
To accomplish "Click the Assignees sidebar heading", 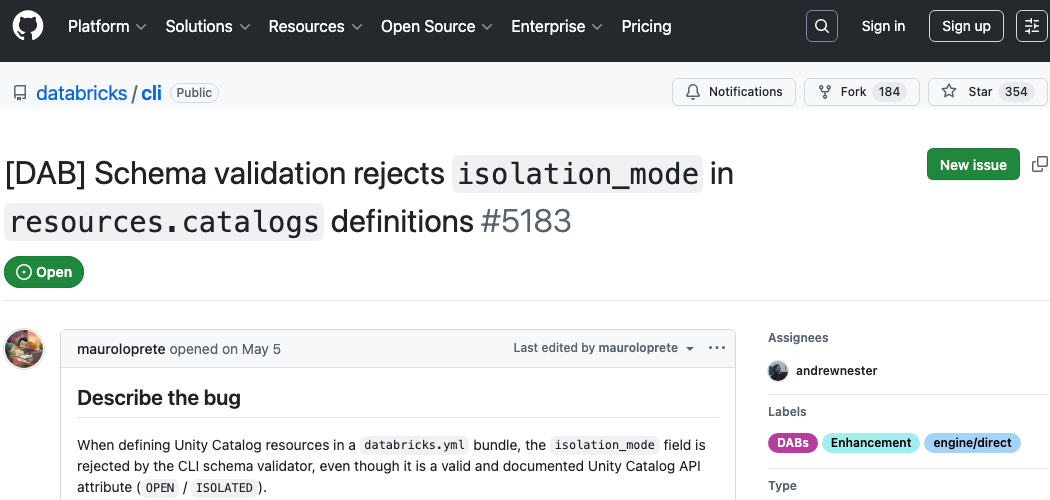I will coord(798,337).
